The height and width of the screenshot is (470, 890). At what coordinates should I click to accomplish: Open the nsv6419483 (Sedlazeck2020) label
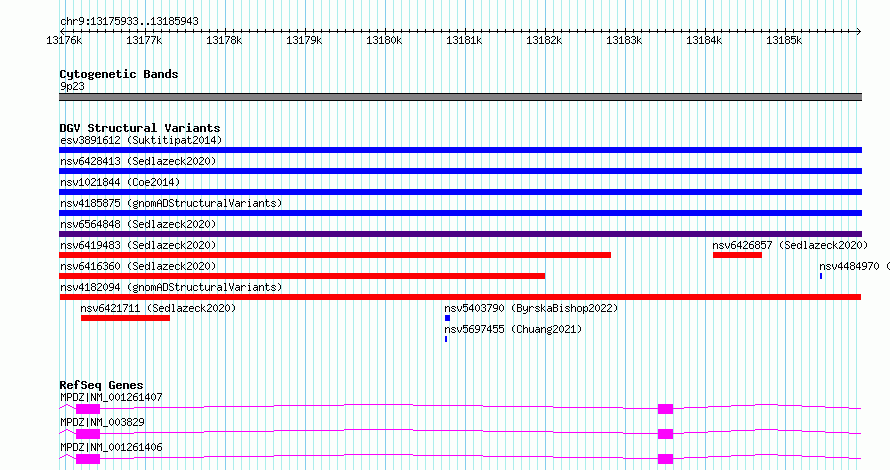click(x=138, y=245)
